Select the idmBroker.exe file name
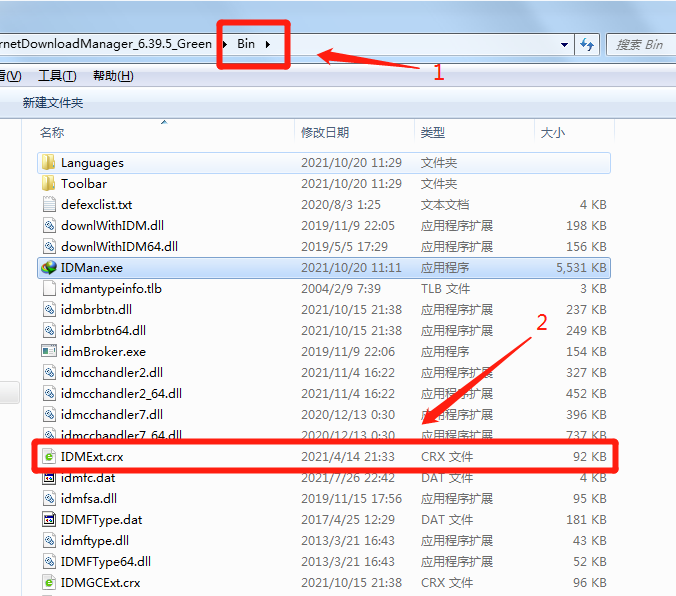Screen dimensions: 676x596 (x=103, y=351)
